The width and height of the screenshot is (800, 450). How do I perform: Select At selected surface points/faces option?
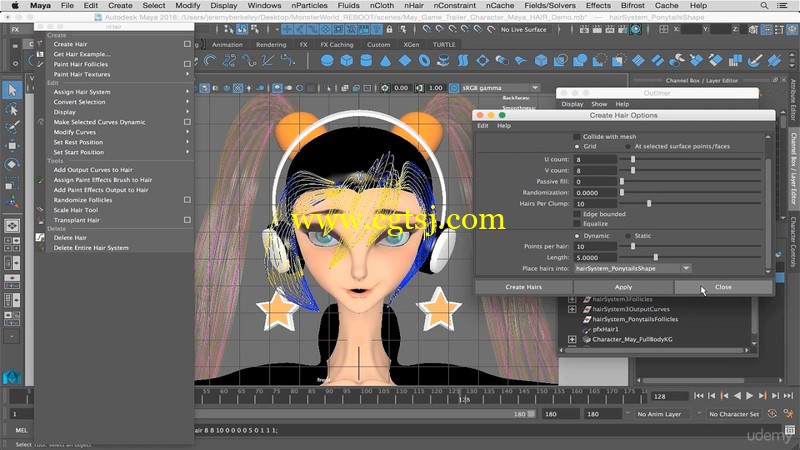point(628,146)
